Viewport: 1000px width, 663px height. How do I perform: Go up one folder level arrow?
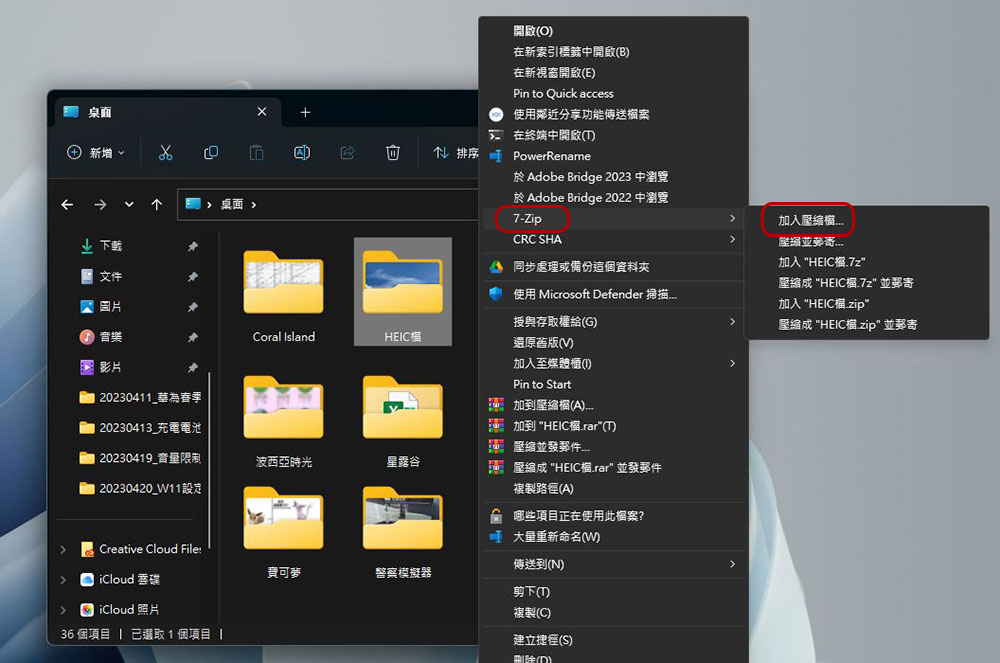tap(156, 205)
